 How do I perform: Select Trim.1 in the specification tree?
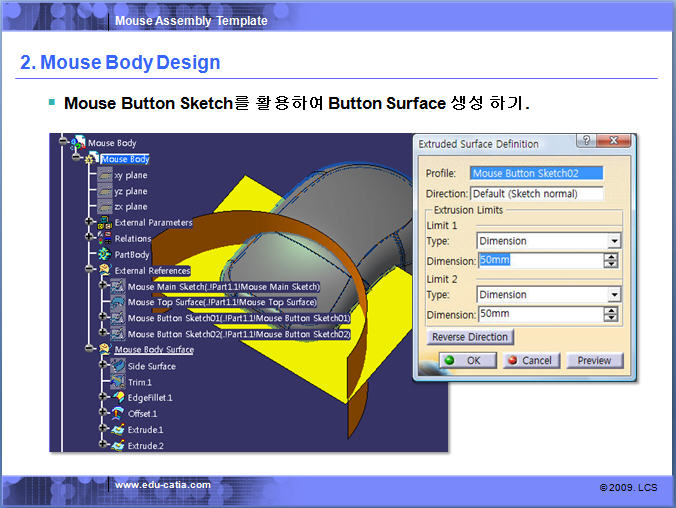pyautogui.click(x=139, y=382)
